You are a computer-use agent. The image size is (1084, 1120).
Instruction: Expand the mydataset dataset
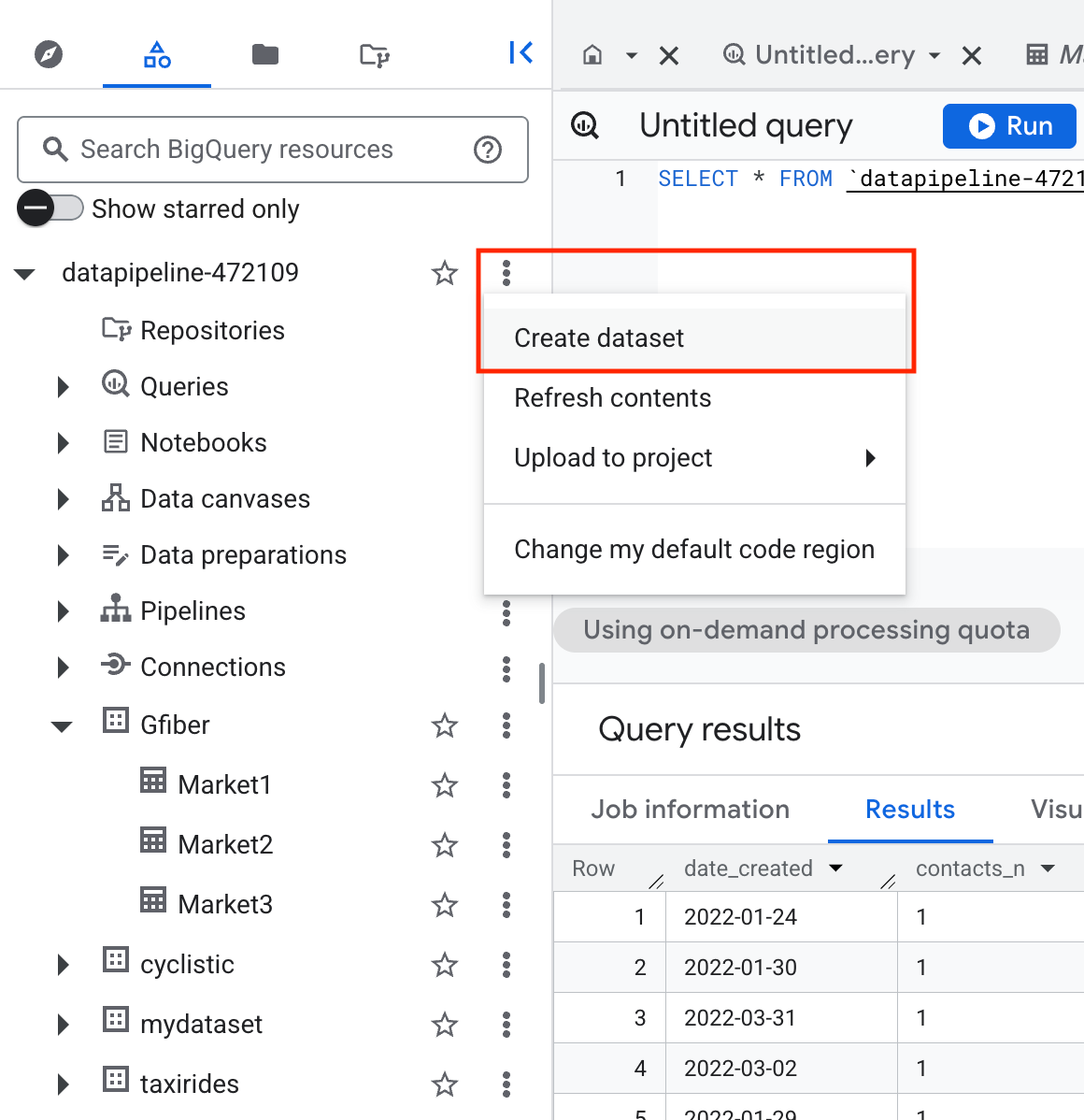64,1025
